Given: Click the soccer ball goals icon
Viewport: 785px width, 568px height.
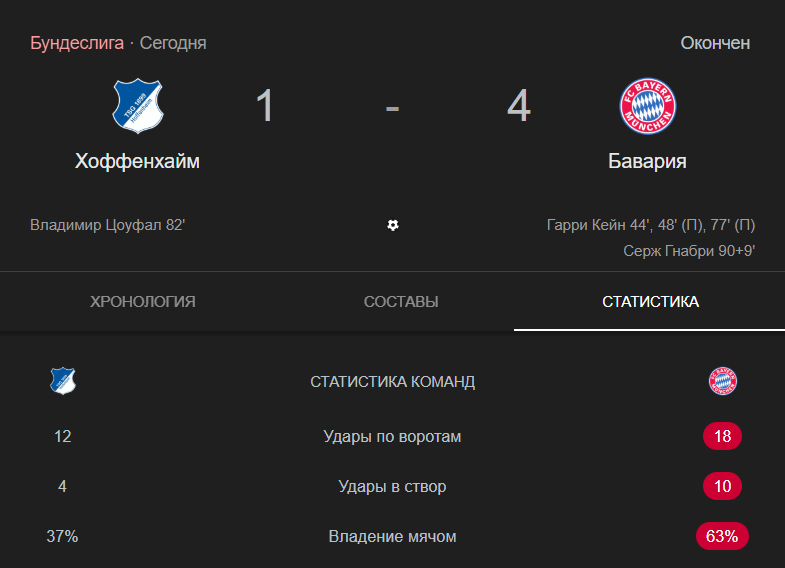Looking at the screenshot, I should pyautogui.click(x=393, y=225).
